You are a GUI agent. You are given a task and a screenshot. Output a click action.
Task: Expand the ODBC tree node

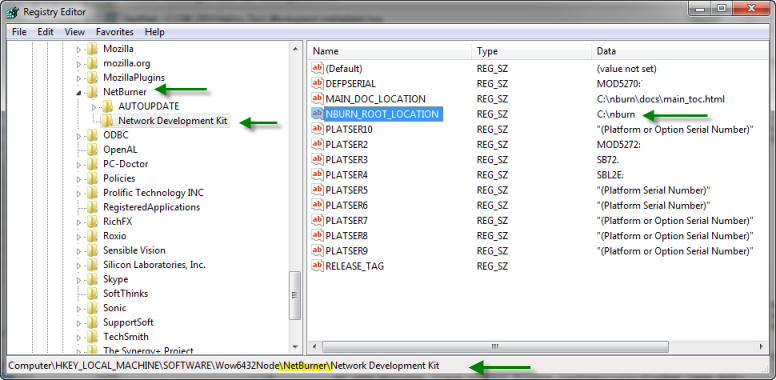[79, 136]
